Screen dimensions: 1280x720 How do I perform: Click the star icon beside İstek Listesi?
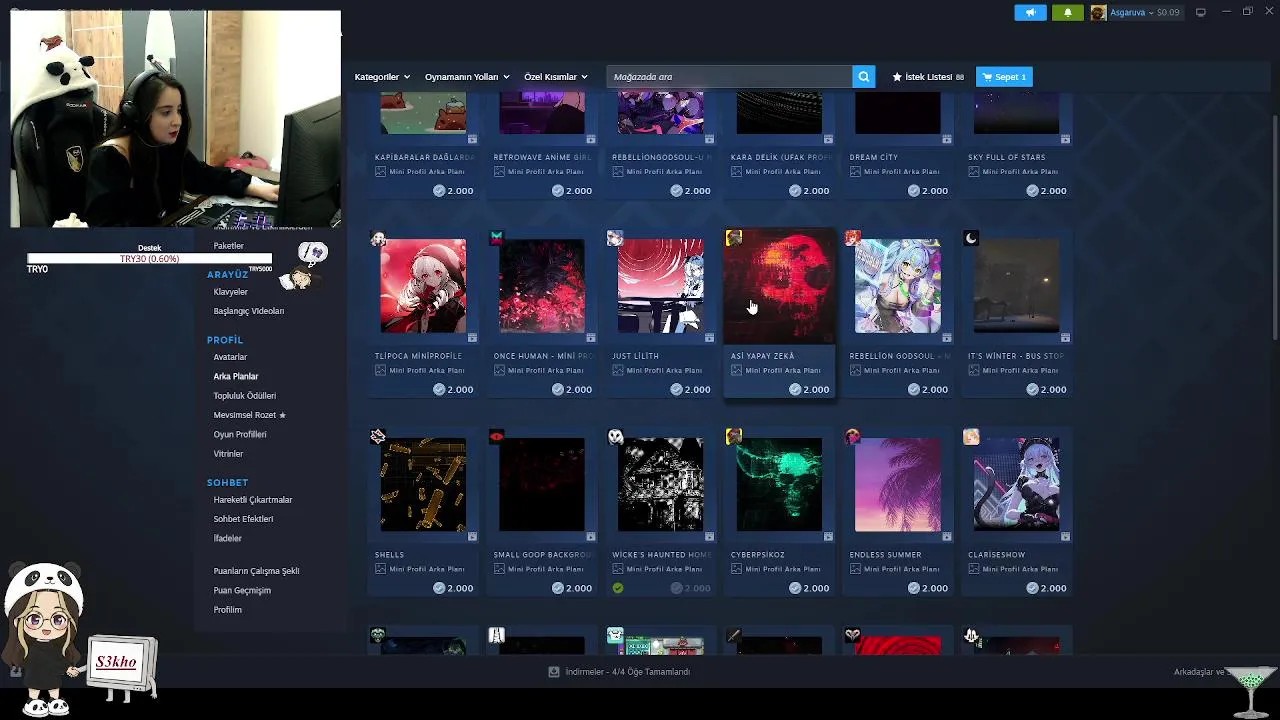tap(897, 77)
